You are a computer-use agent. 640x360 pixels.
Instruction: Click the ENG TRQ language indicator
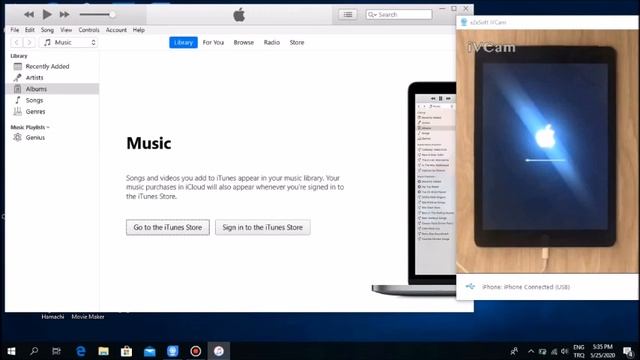[579, 351]
